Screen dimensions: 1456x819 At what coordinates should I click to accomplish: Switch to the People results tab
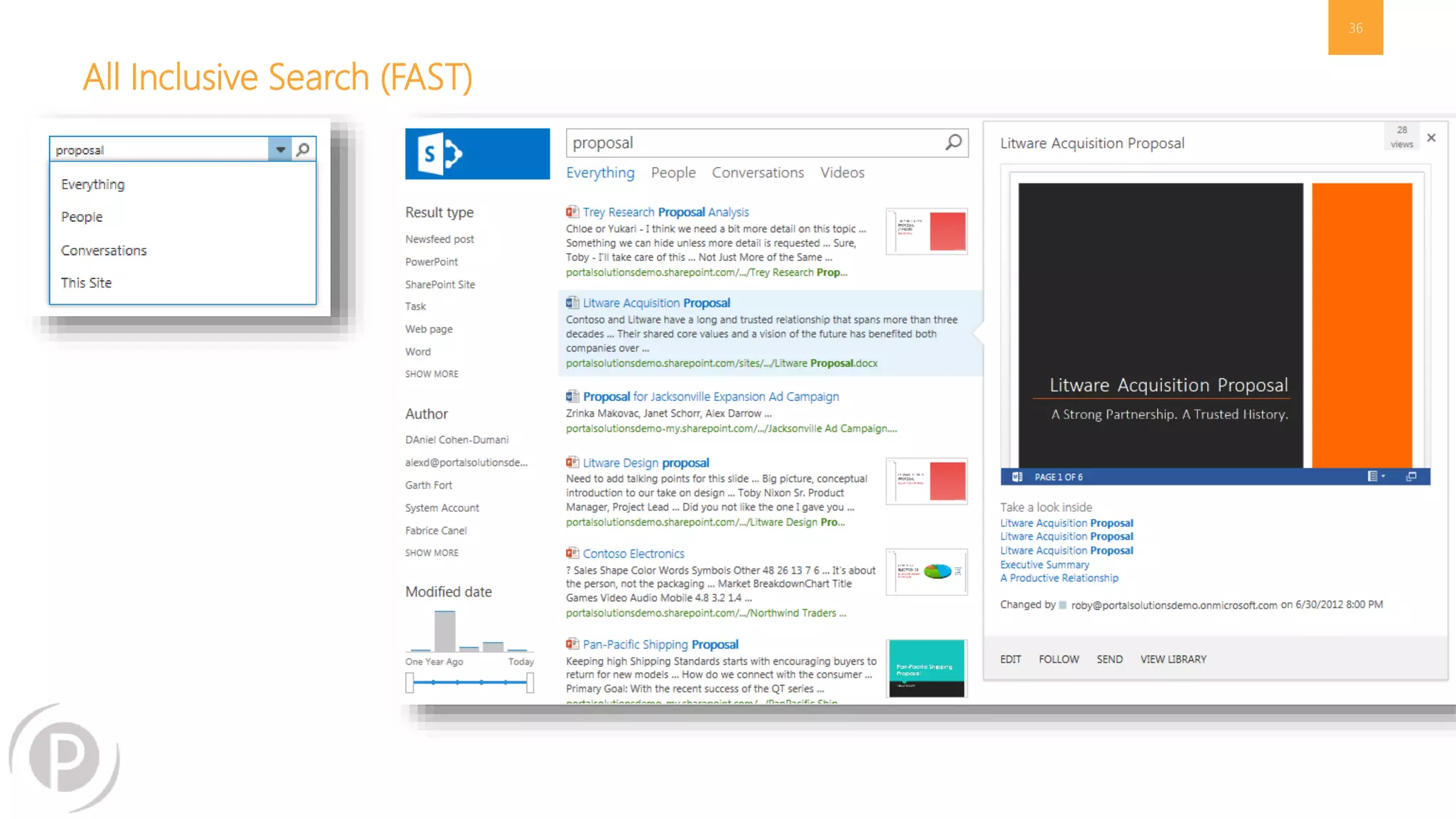(x=673, y=173)
